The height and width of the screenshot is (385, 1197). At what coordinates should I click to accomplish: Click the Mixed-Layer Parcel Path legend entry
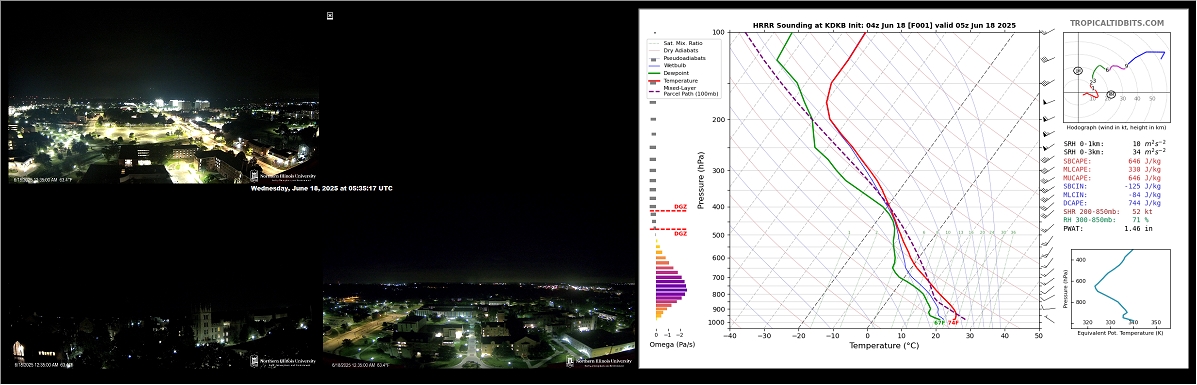(x=683, y=90)
